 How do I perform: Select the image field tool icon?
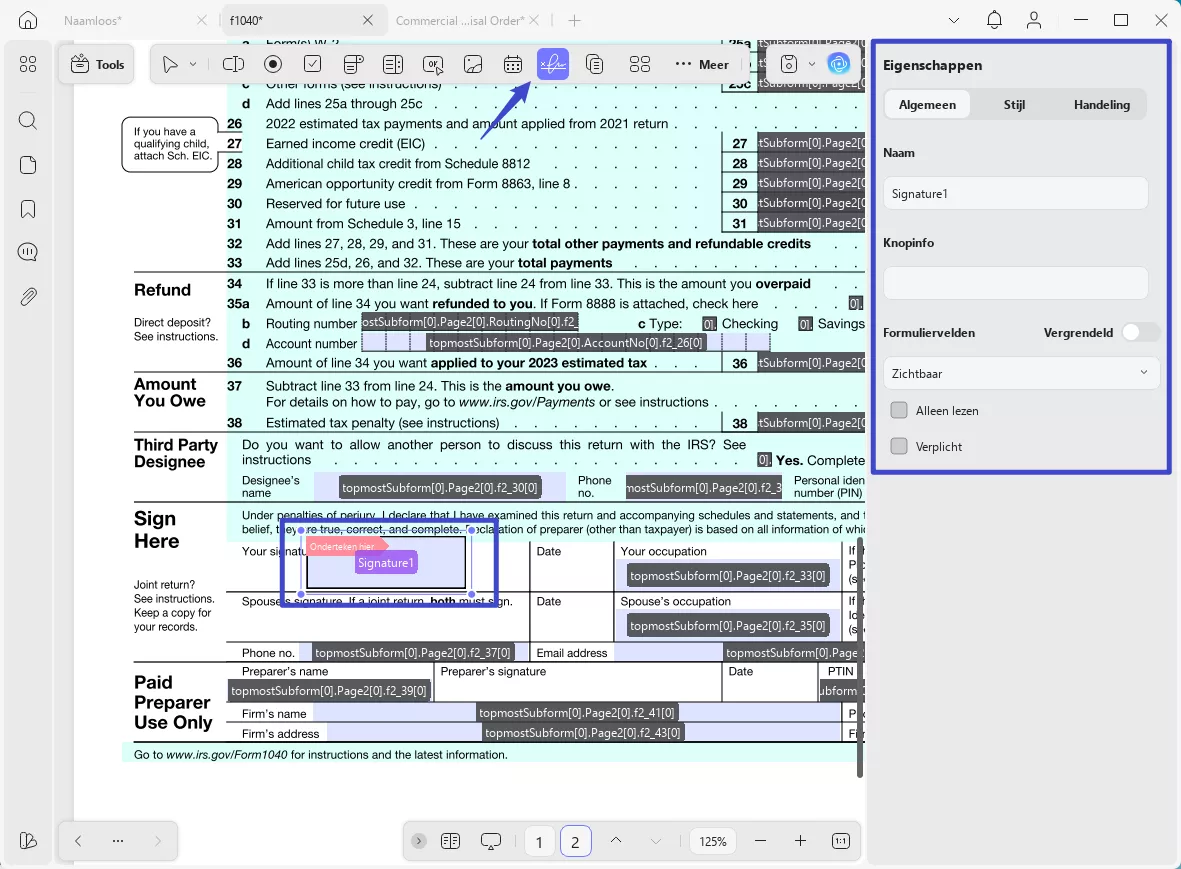pos(473,64)
